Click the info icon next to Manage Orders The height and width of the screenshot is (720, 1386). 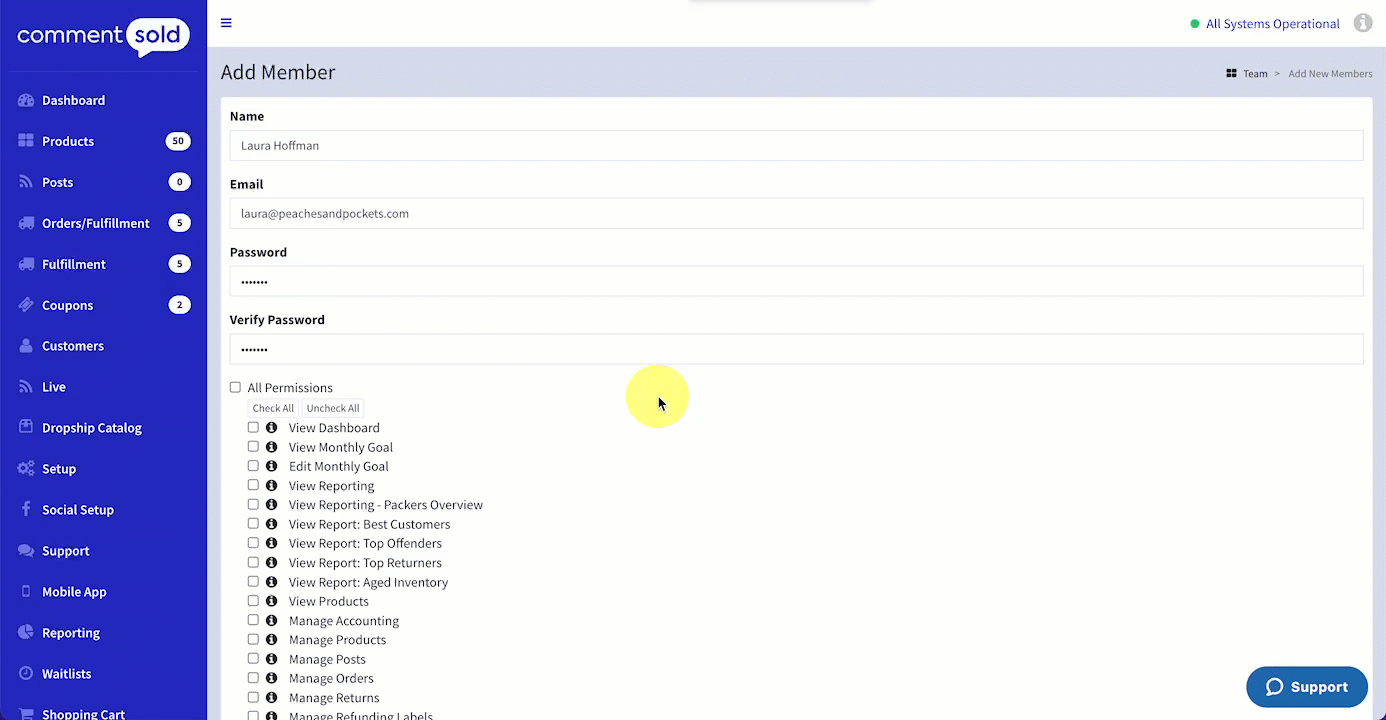271,679
